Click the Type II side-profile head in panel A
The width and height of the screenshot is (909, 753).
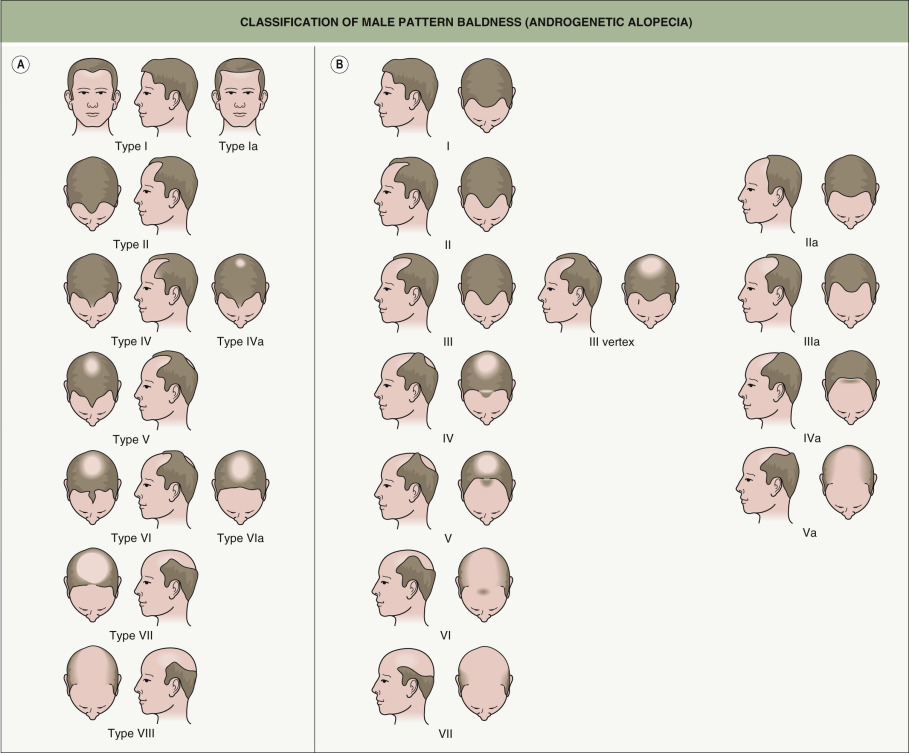(x=166, y=193)
